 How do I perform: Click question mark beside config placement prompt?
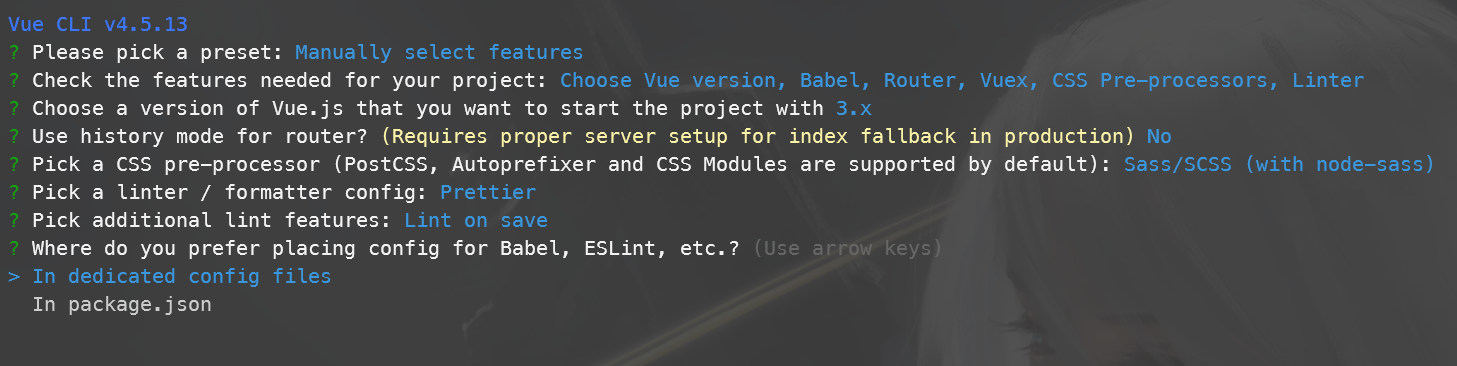13,247
